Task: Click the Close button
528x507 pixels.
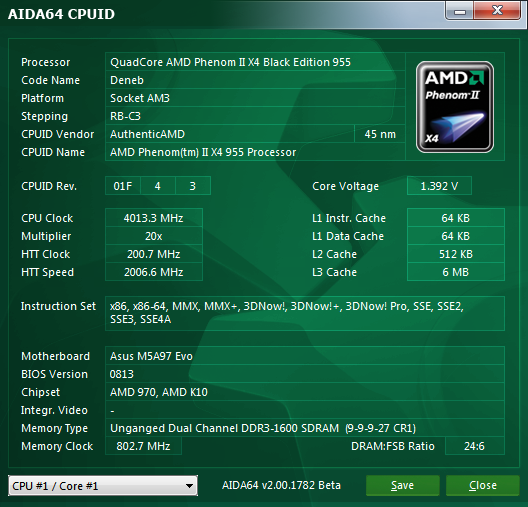Action: coord(483,485)
